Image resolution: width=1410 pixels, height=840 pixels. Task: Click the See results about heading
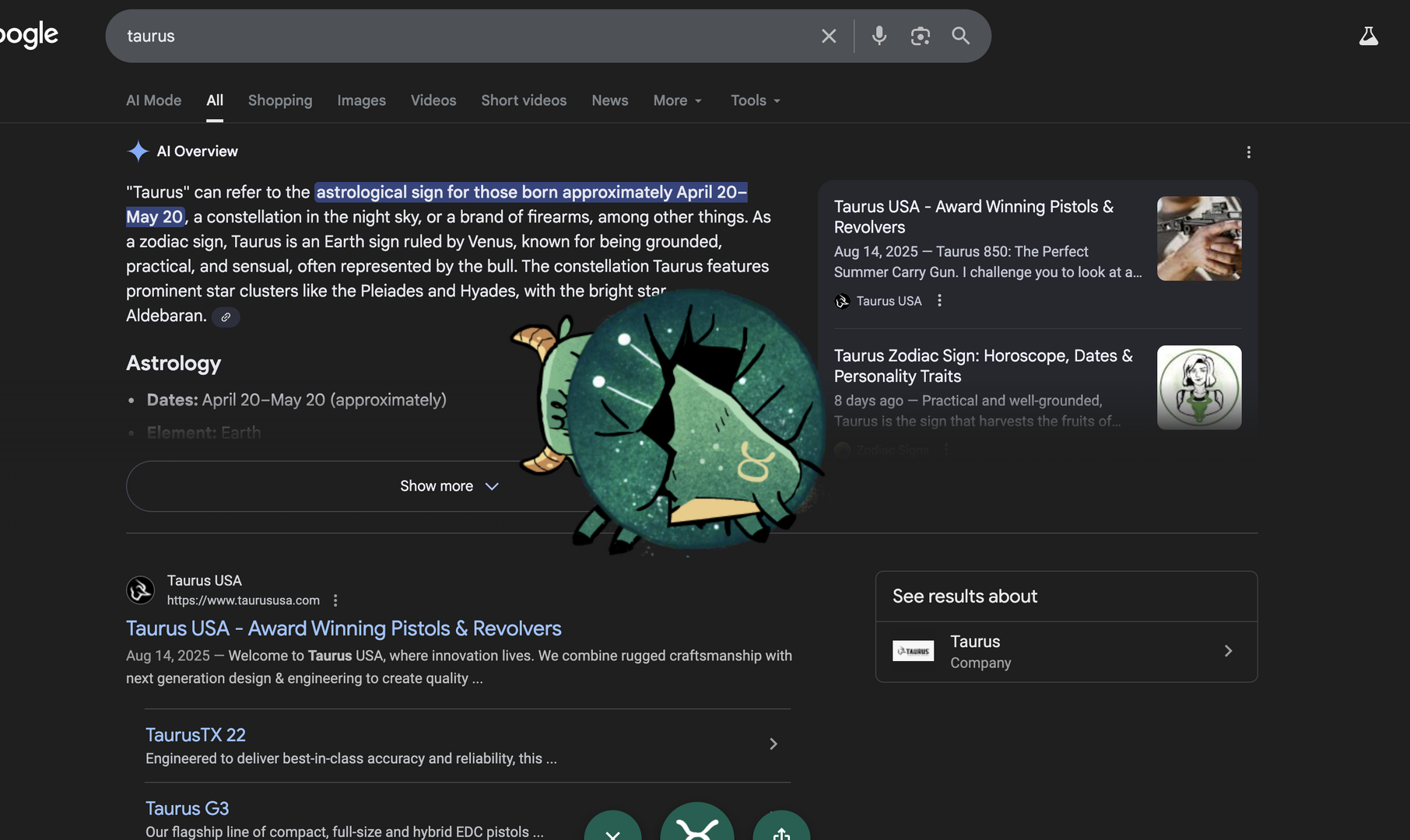pos(965,597)
